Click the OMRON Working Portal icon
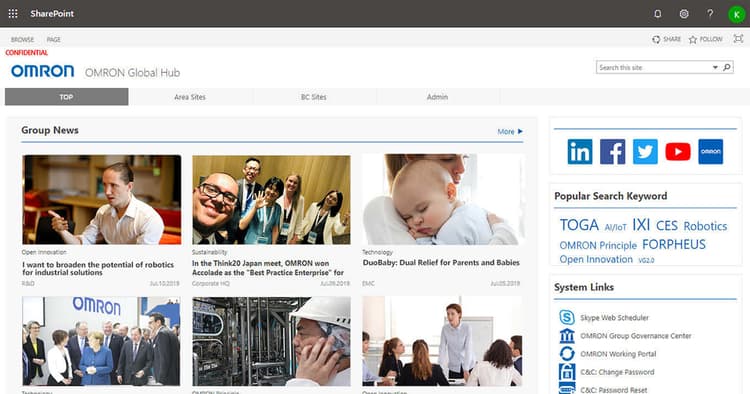 pos(567,354)
